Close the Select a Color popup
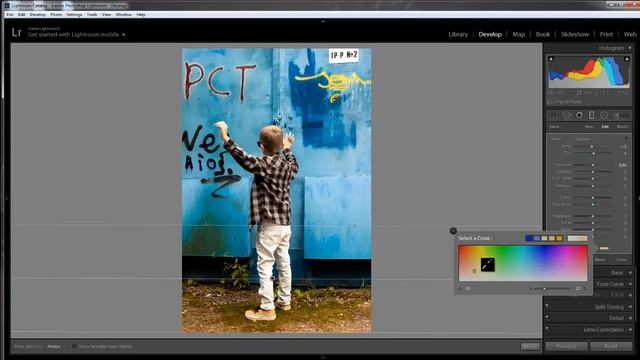This screenshot has height=360, width=640. (453, 231)
